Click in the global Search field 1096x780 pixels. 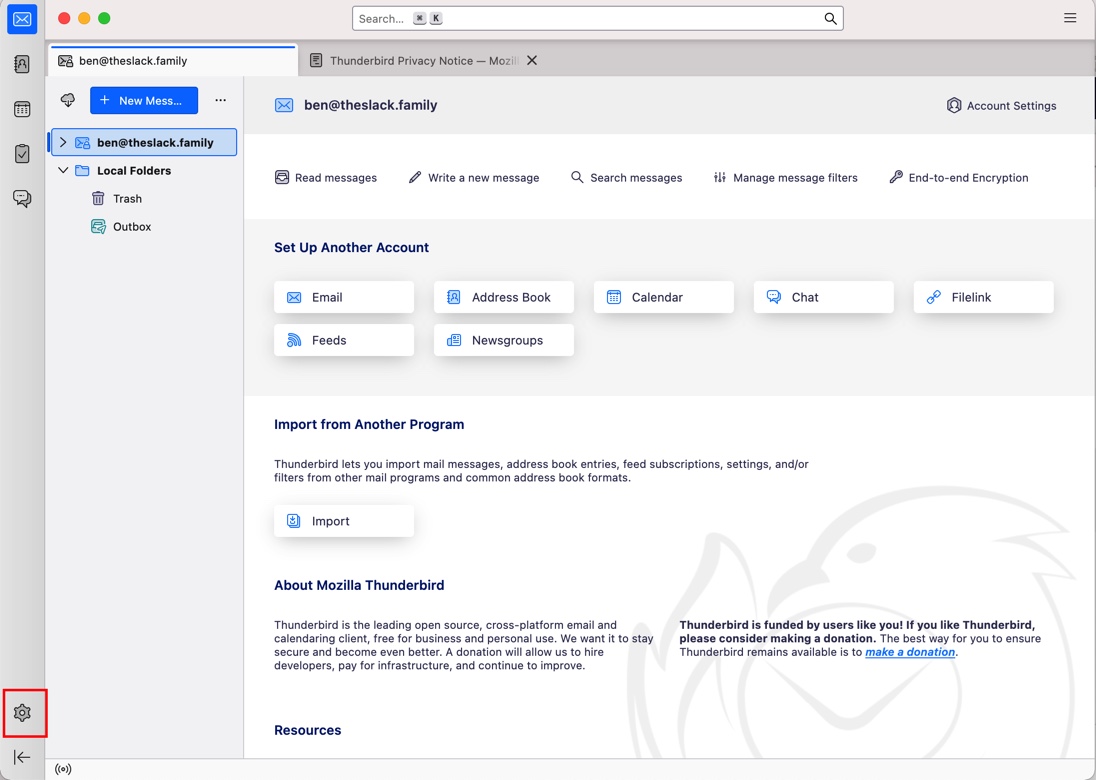point(598,19)
